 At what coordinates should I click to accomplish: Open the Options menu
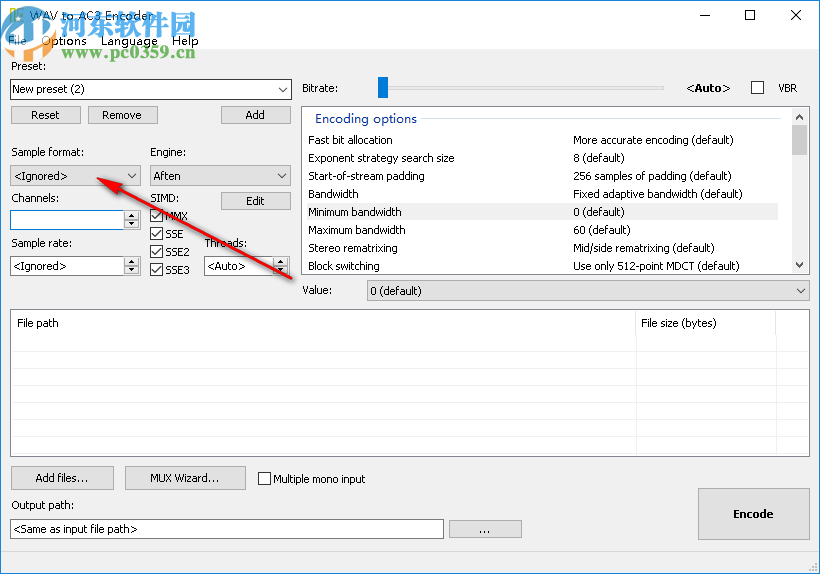pyautogui.click(x=64, y=41)
